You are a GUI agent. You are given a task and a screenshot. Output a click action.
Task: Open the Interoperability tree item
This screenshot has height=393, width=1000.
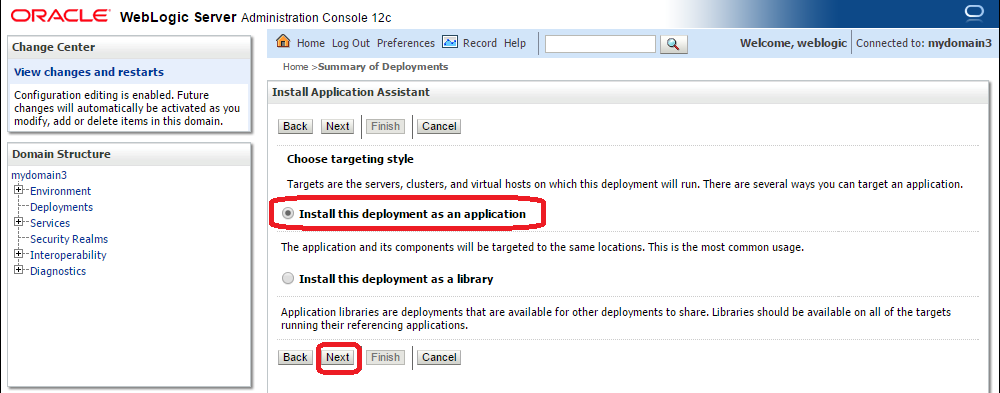tap(68, 255)
